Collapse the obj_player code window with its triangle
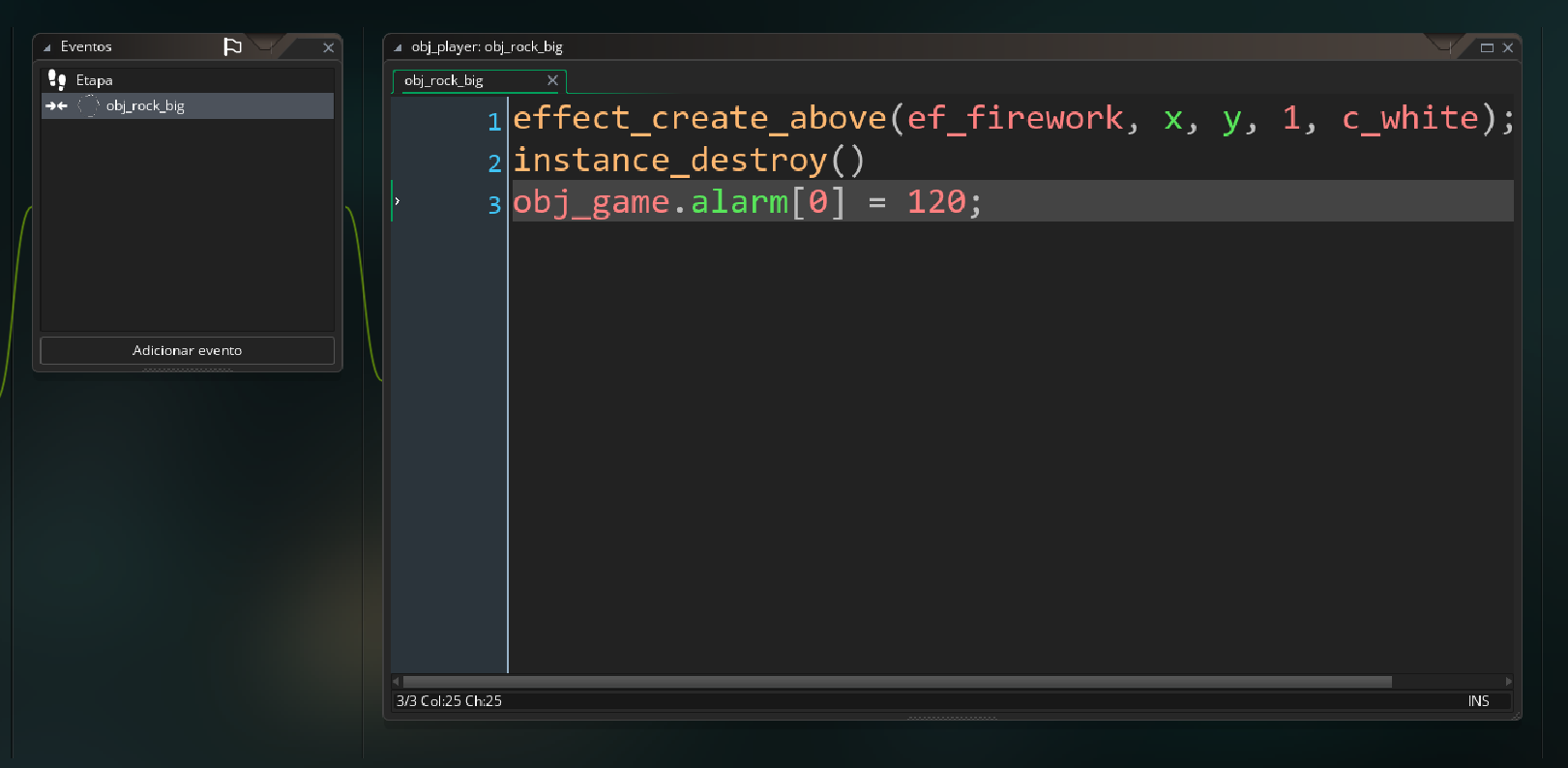Screen dimensions: 1568x768 pyautogui.click(x=398, y=47)
